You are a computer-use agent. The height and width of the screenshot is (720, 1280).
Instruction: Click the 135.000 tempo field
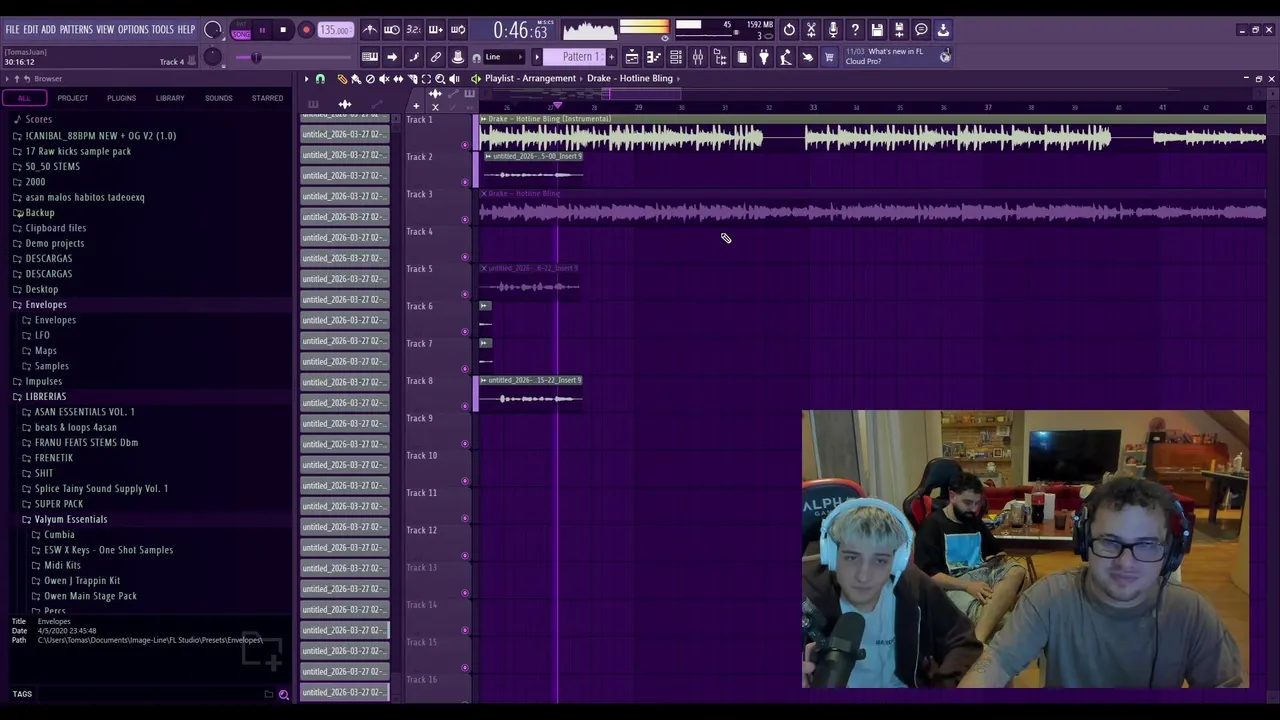pos(335,30)
